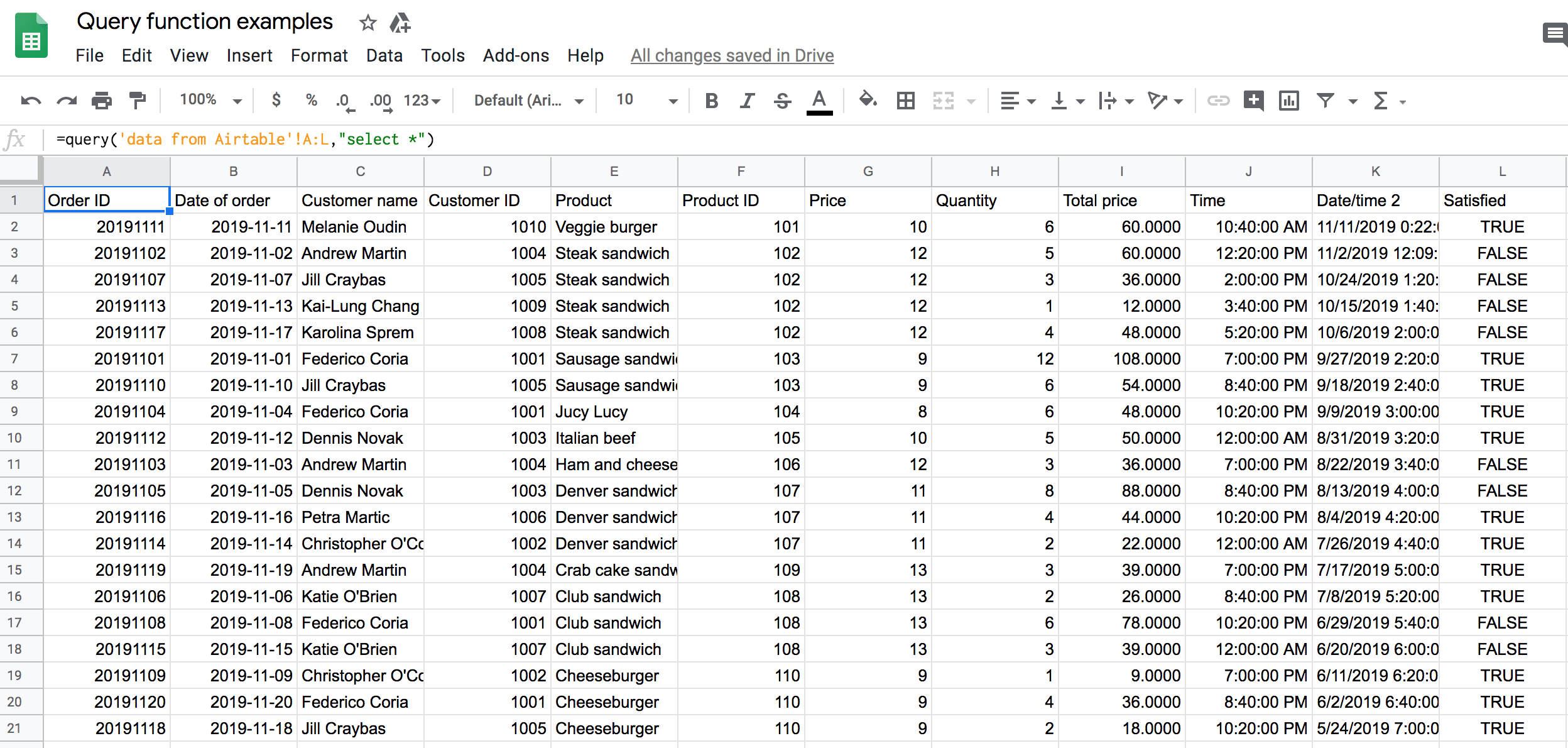
Task: Apply percent format to selection
Action: (x=311, y=100)
